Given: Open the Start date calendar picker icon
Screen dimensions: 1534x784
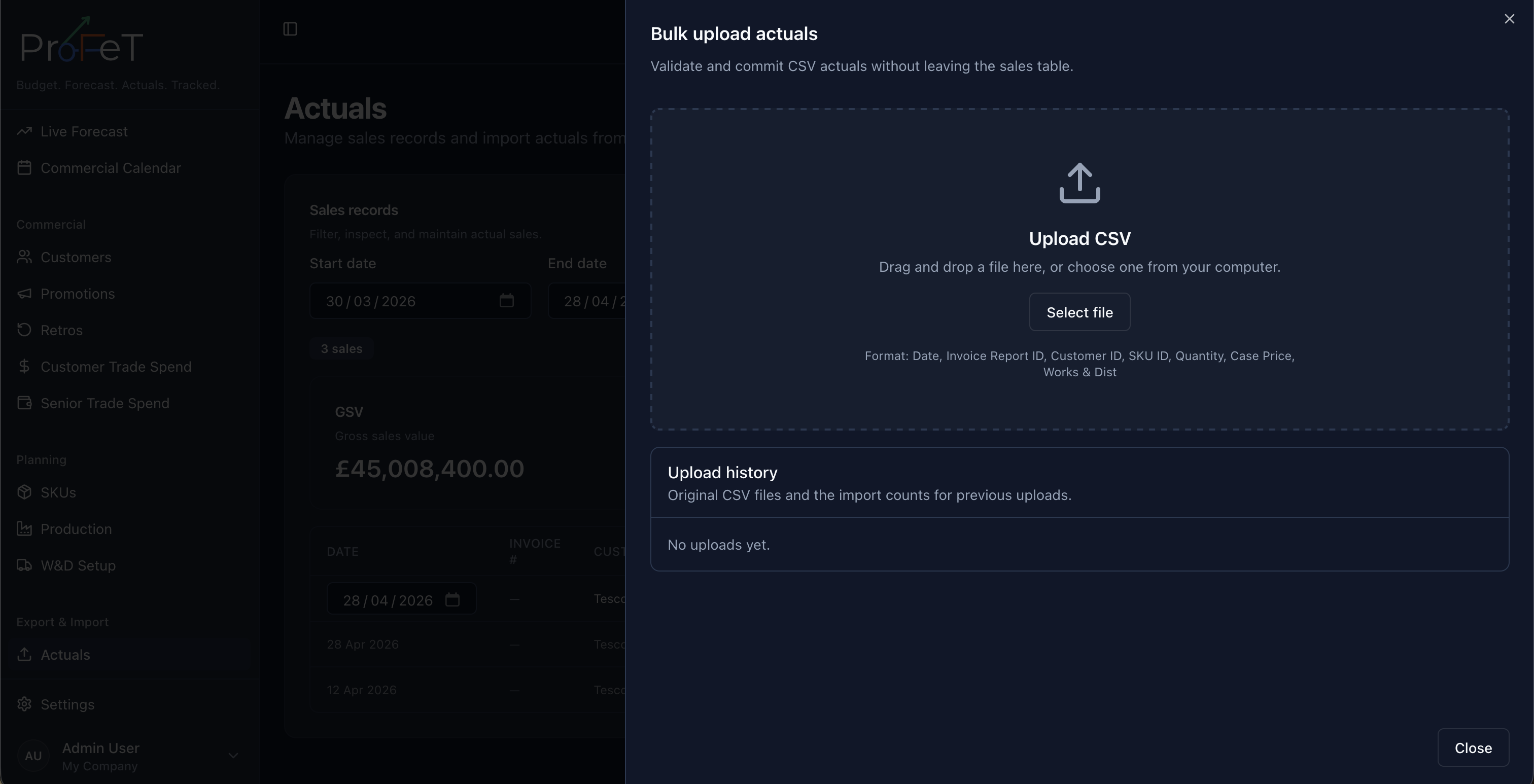Looking at the screenshot, I should (x=507, y=301).
